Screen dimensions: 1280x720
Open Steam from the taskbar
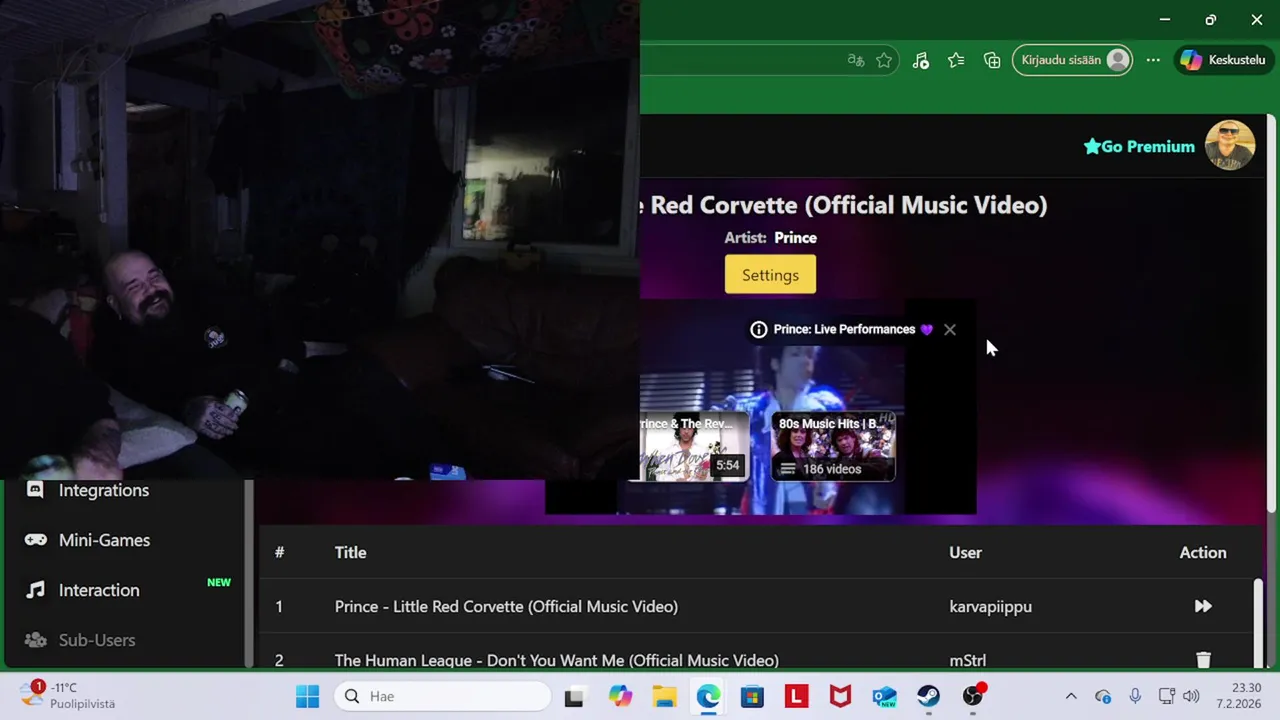(x=928, y=696)
